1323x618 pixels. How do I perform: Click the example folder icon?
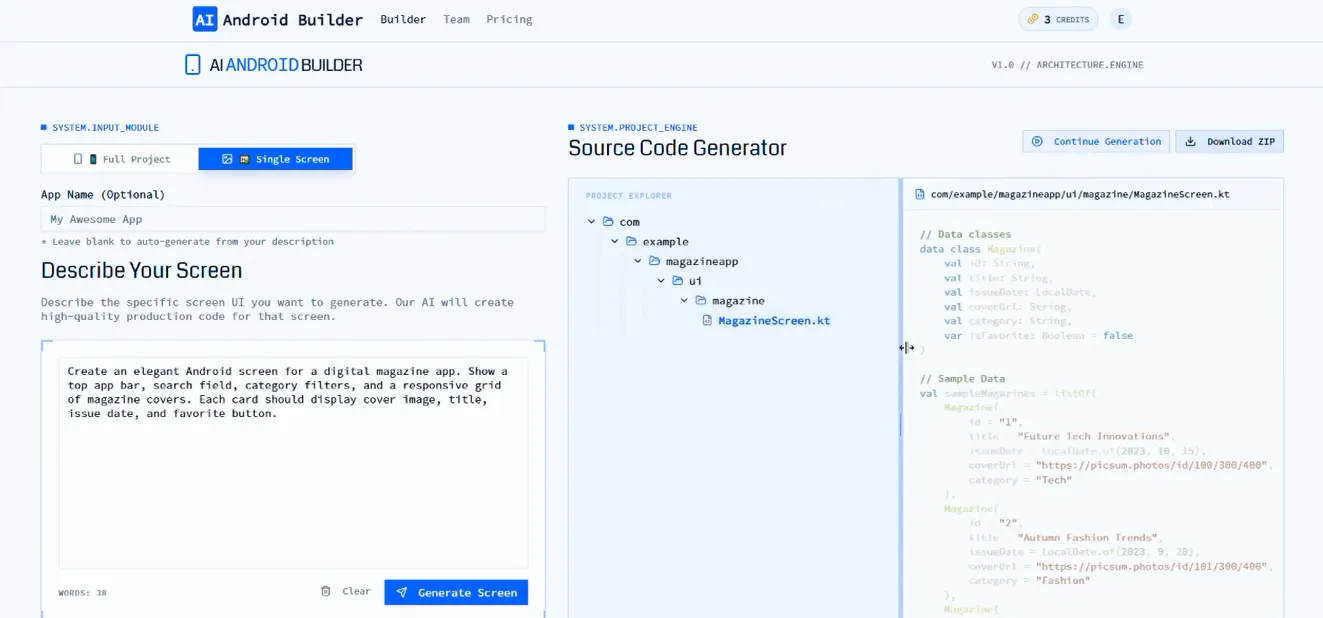point(631,242)
